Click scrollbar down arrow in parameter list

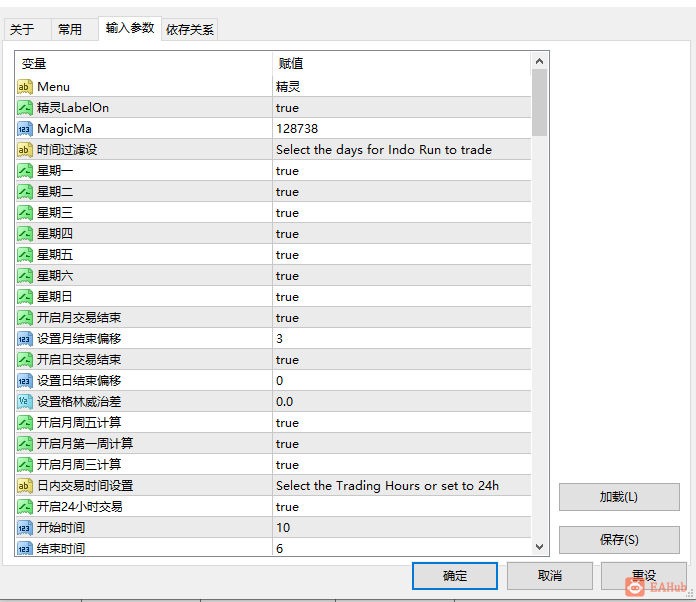pyautogui.click(x=539, y=547)
